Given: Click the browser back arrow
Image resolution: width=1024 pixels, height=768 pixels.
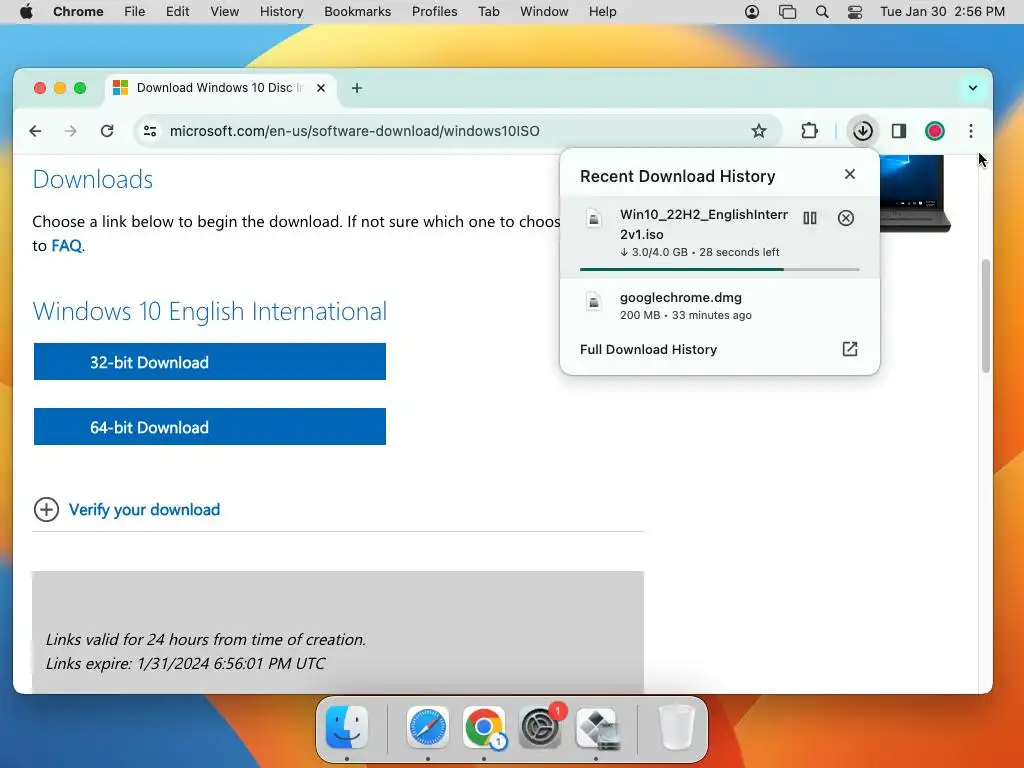Looking at the screenshot, I should 35,131.
